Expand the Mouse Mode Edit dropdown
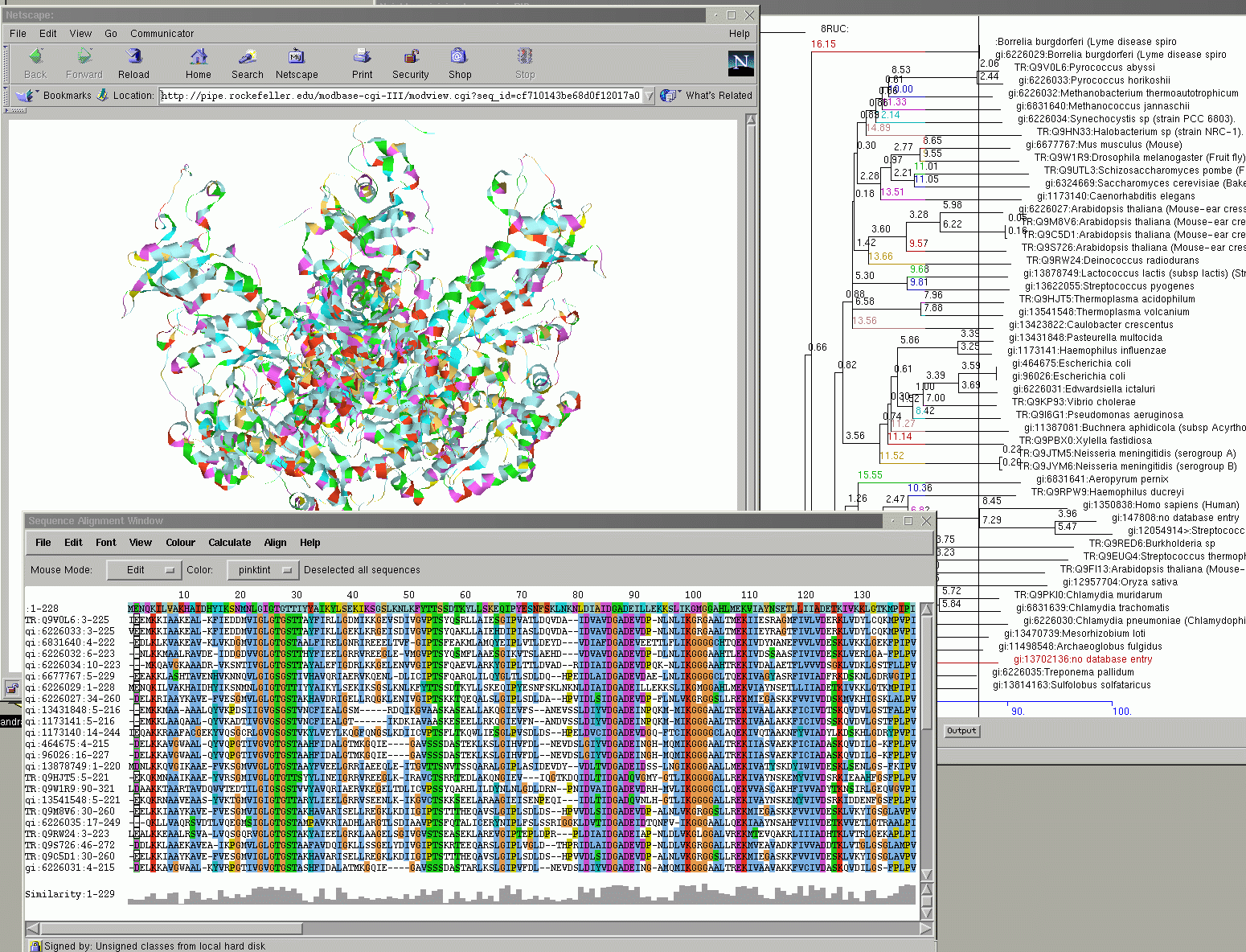The width and height of the screenshot is (1246, 952). (144, 570)
